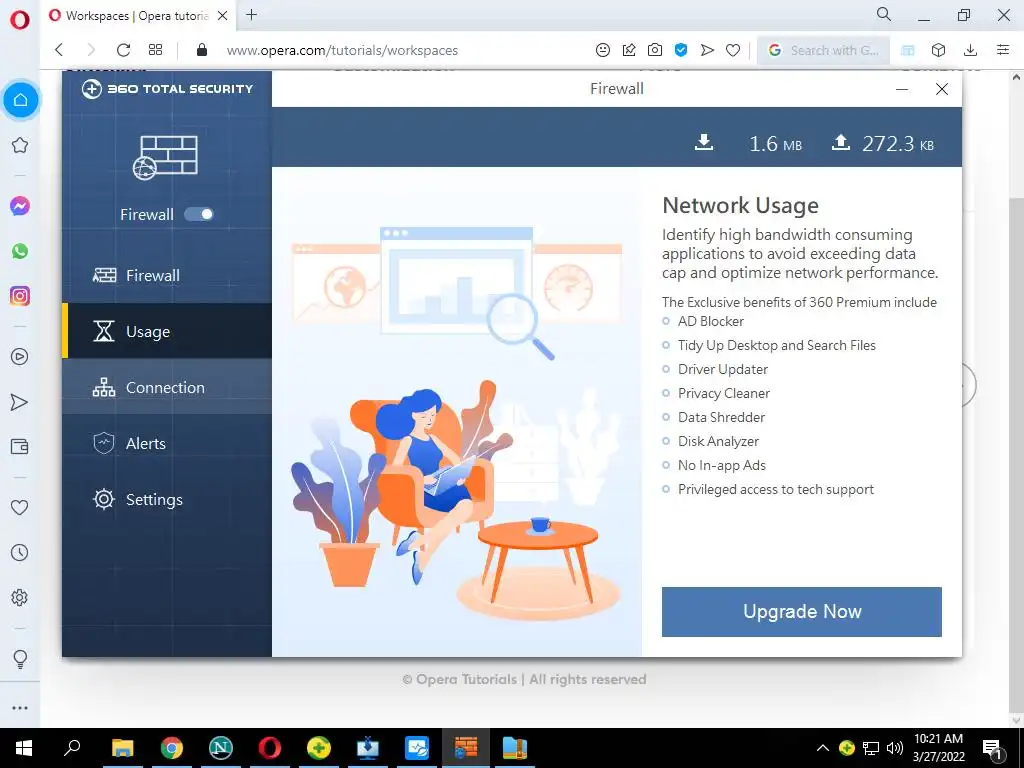Send page to My Flow arrow icon
This screenshot has width=1024, height=768.
(707, 50)
